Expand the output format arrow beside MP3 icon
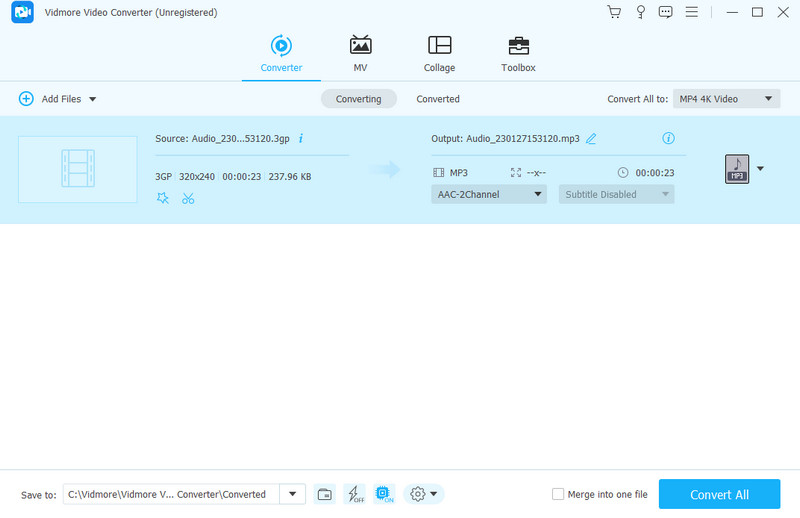The height and width of the screenshot is (518, 800). click(760, 168)
